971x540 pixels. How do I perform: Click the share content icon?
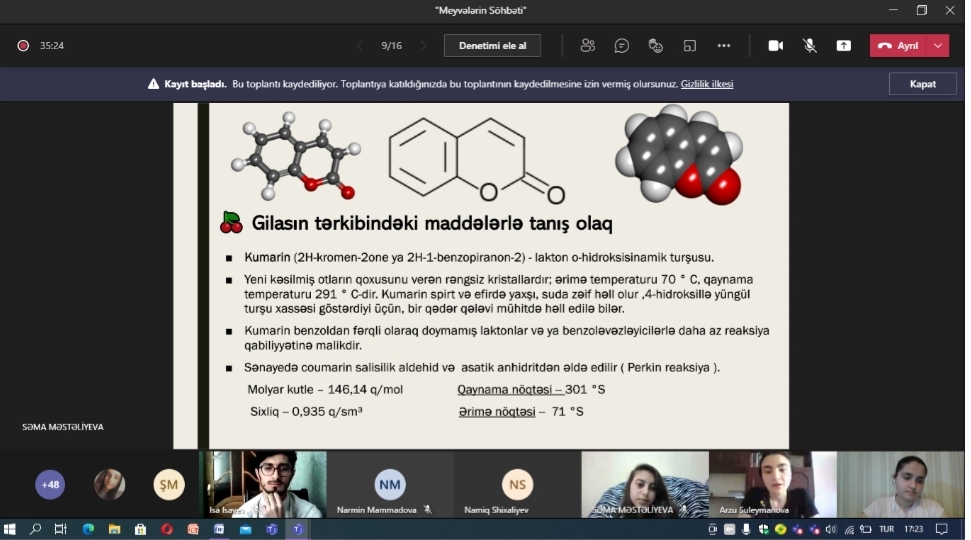tap(843, 46)
